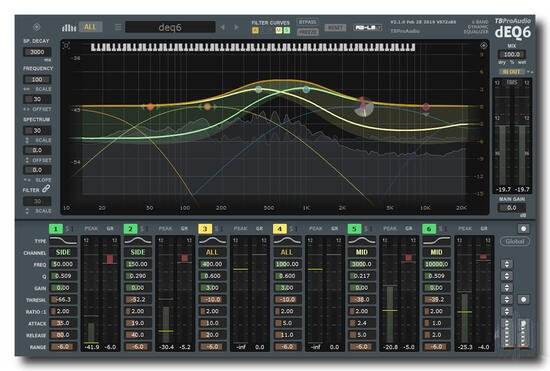Click the SP. DECAY field showing 2000
The height and width of the screenshot is (371, 550).
pos(37,52)
